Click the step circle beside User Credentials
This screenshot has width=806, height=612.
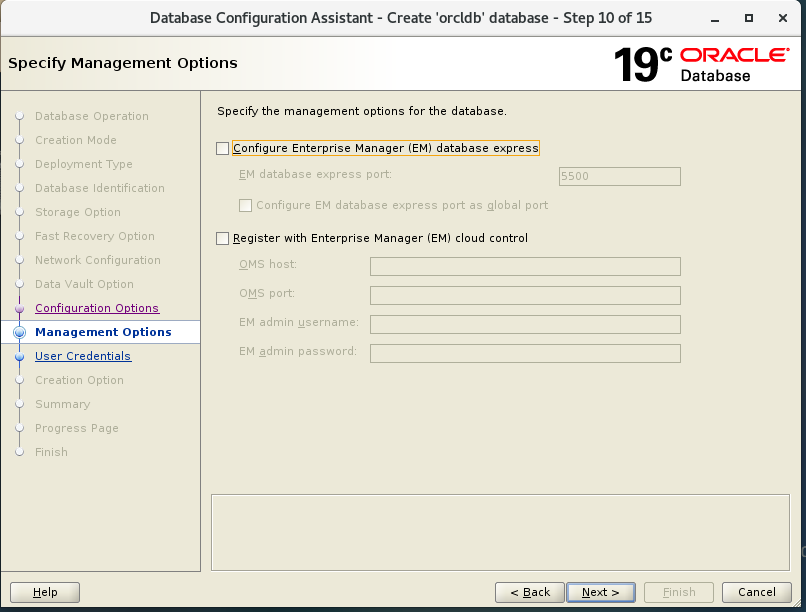click(21, 356)
